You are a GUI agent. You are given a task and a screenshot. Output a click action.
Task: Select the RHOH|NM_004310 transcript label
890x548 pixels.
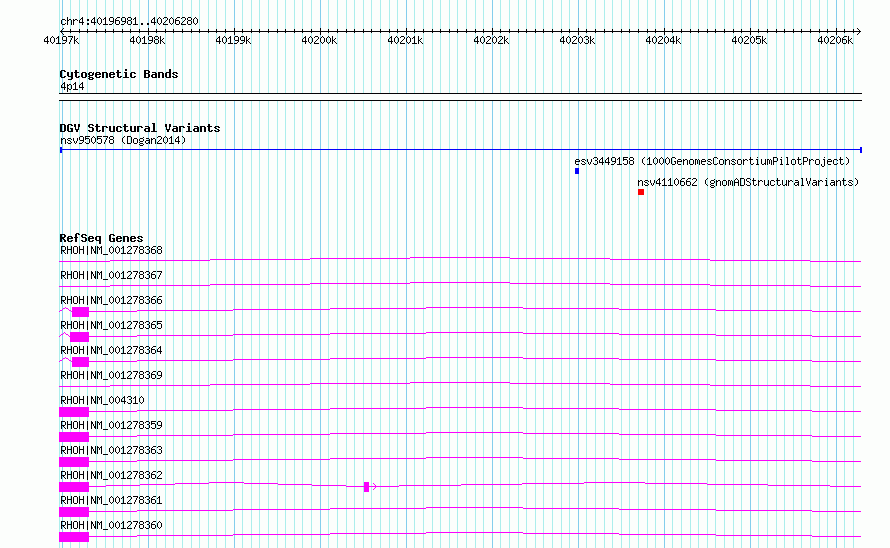[x=102, y=400]
